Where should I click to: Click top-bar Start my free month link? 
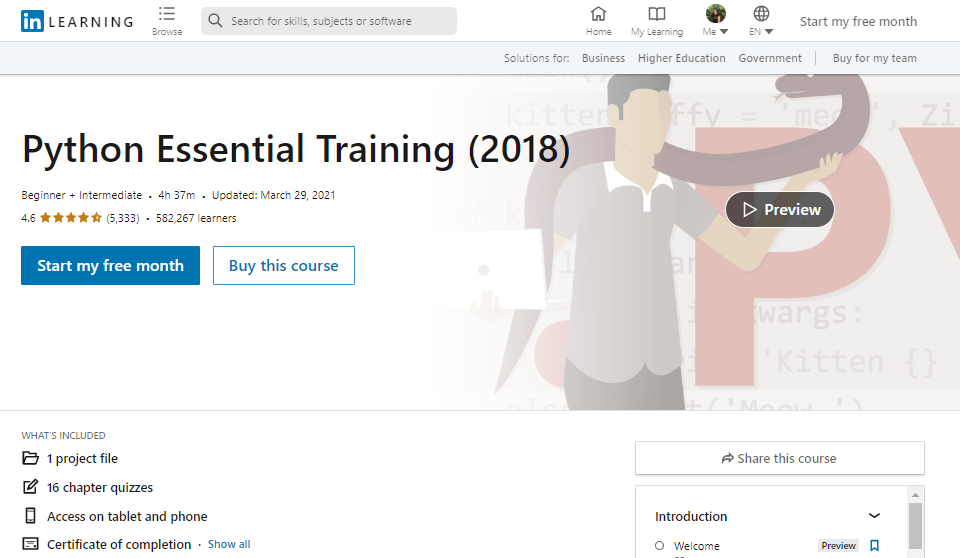pyautogui.click(x=858, y=21)
